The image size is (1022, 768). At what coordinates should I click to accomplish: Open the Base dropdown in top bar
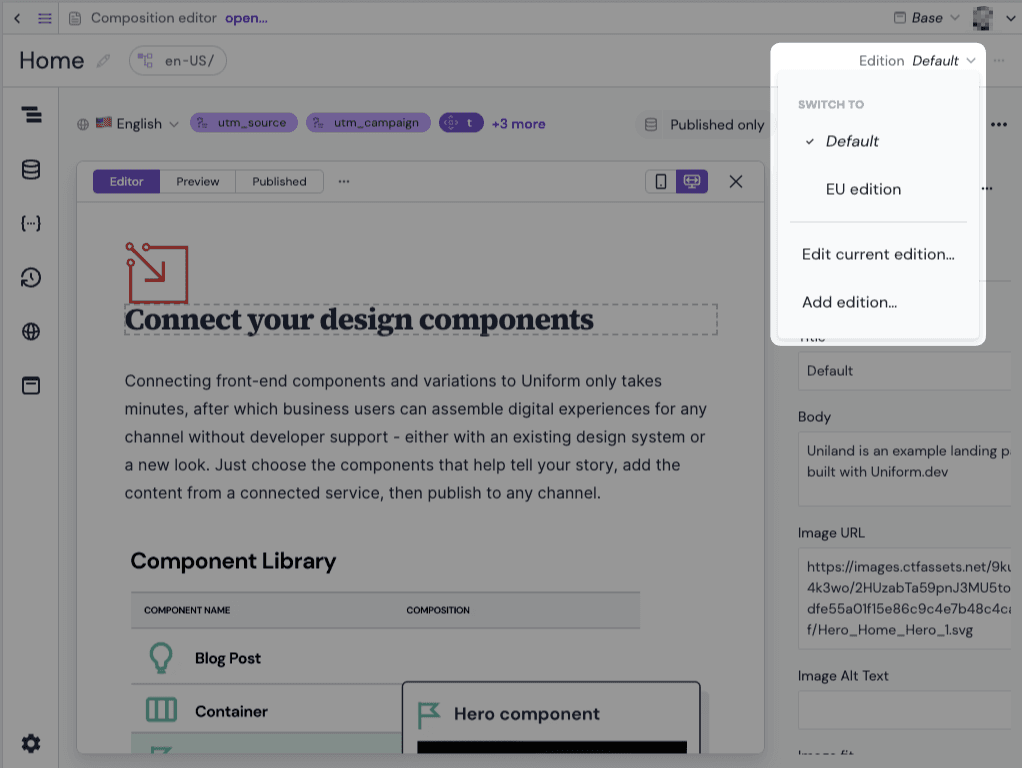[926, 18]
